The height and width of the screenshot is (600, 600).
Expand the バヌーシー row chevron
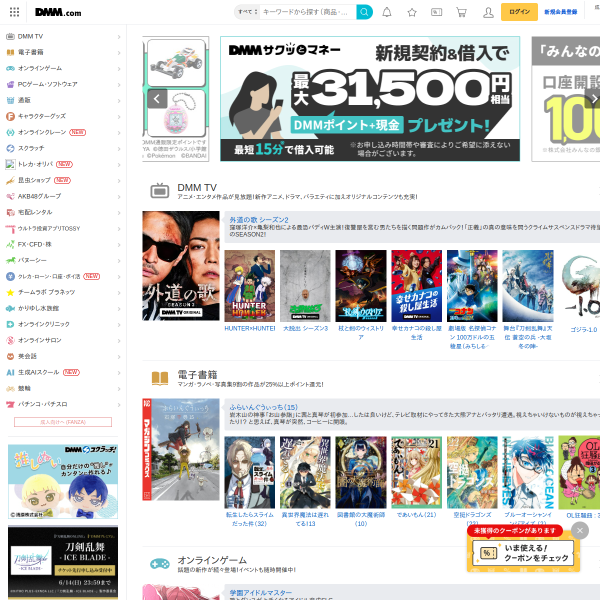point(119,261)
